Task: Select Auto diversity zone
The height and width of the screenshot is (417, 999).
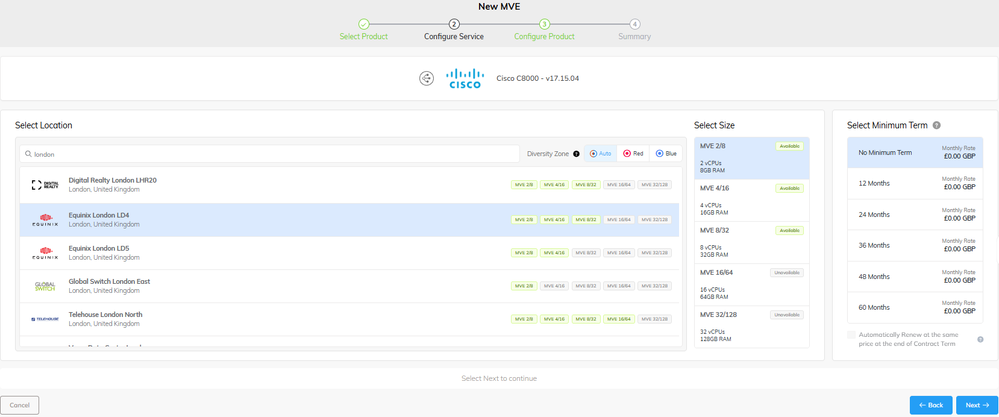Action: pyautogui.click(x=600, y=154)
